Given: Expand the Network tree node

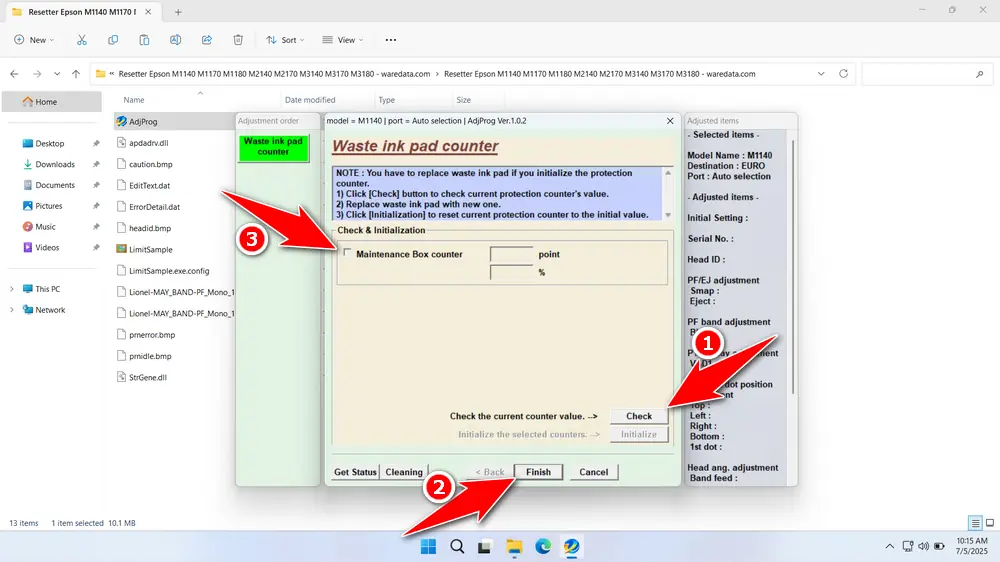Looking at the screenshot, I should pyautogui.click(x=12, y=310).
